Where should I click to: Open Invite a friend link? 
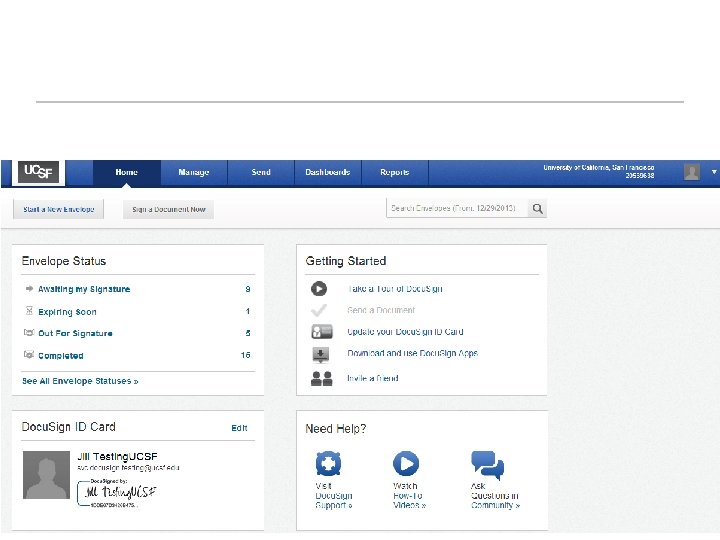tap(373, 378)
